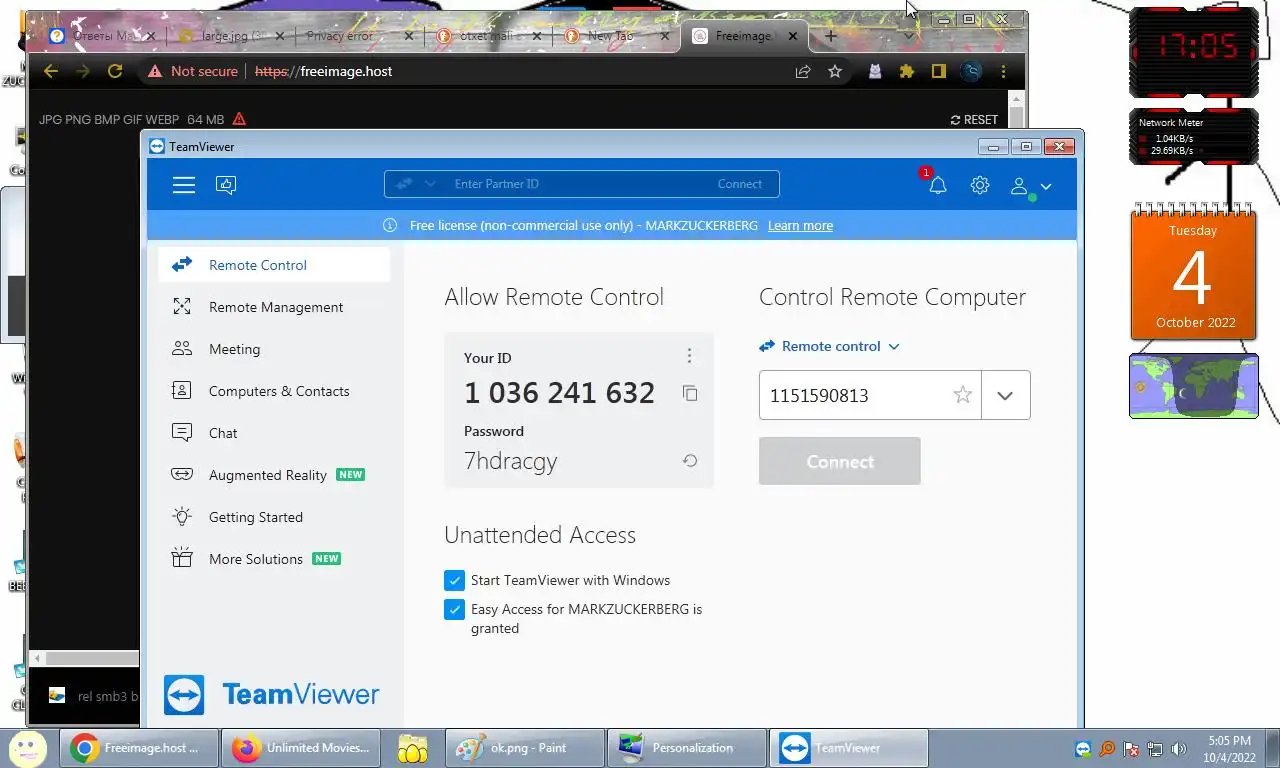Click RESET on the freeimage page
Screen dimensions: 1280x768
[974, 119]
